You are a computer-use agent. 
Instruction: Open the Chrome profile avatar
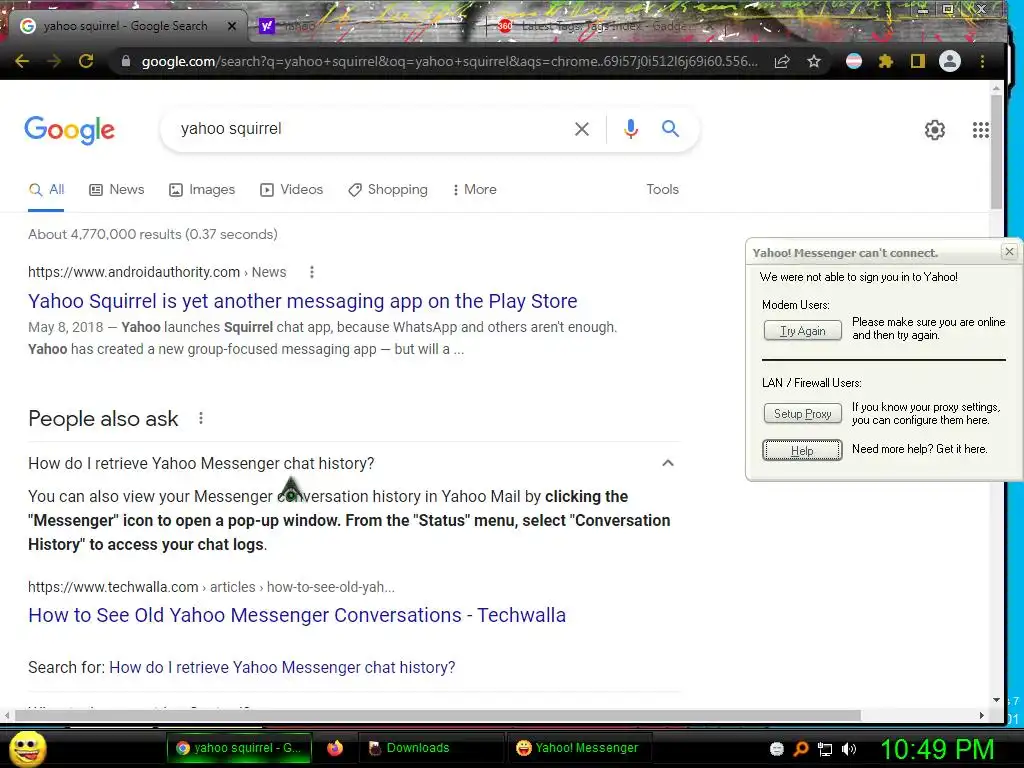tap(950, 61)
